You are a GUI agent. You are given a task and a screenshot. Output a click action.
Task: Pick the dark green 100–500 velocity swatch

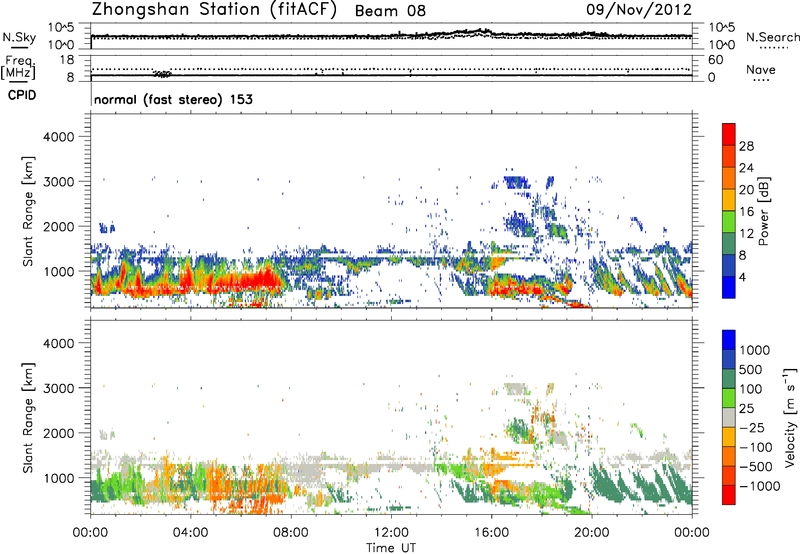[729, 379]
